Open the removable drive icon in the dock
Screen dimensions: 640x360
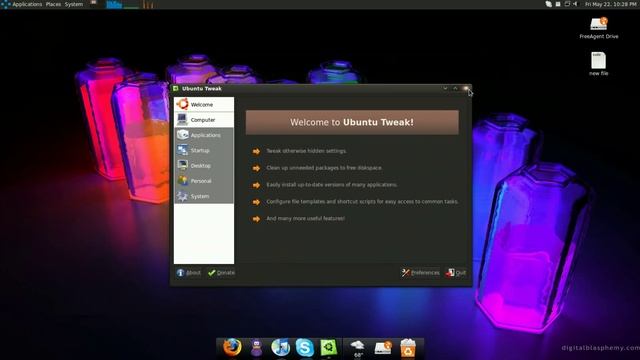[x=383, y=348]
